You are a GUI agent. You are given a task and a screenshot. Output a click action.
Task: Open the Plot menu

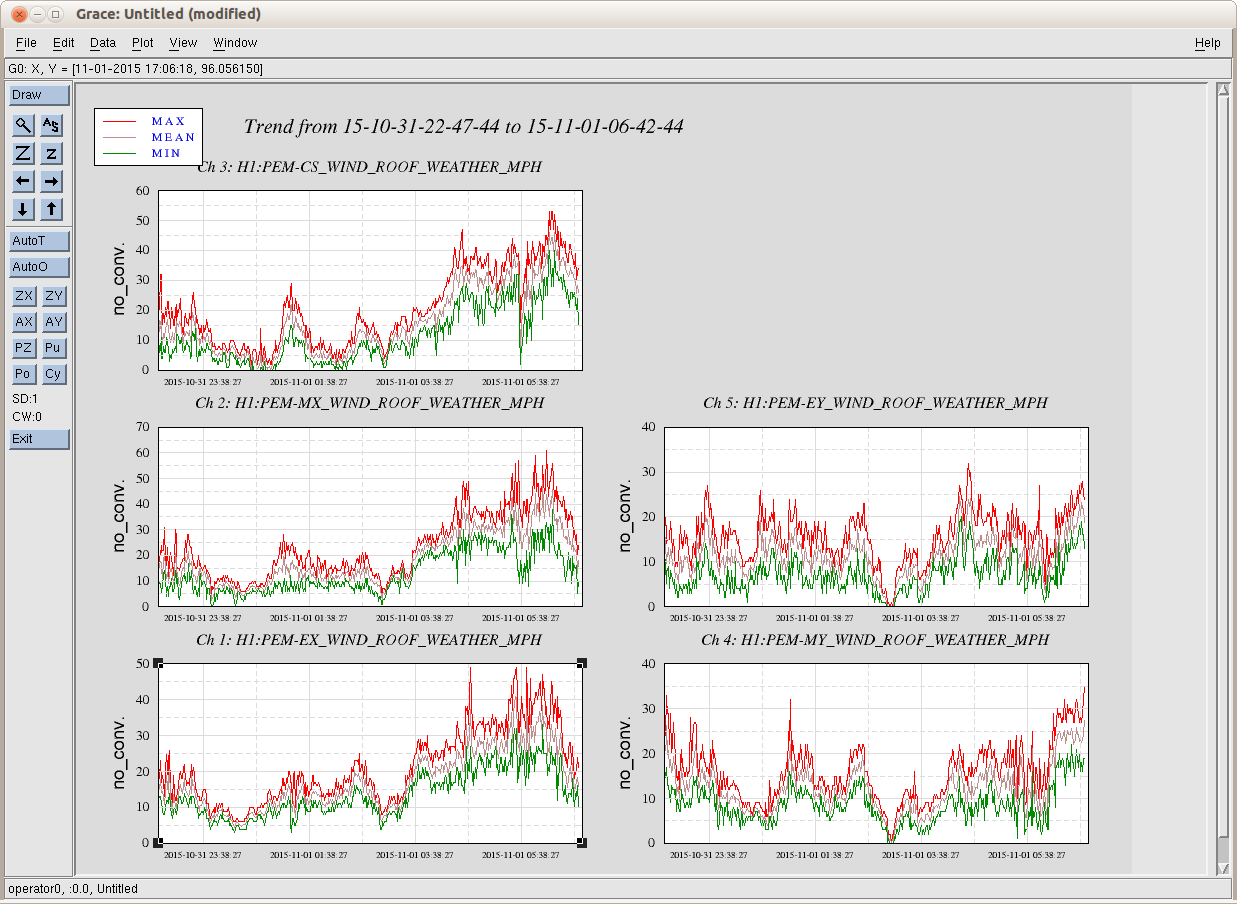tap(143, 43)
